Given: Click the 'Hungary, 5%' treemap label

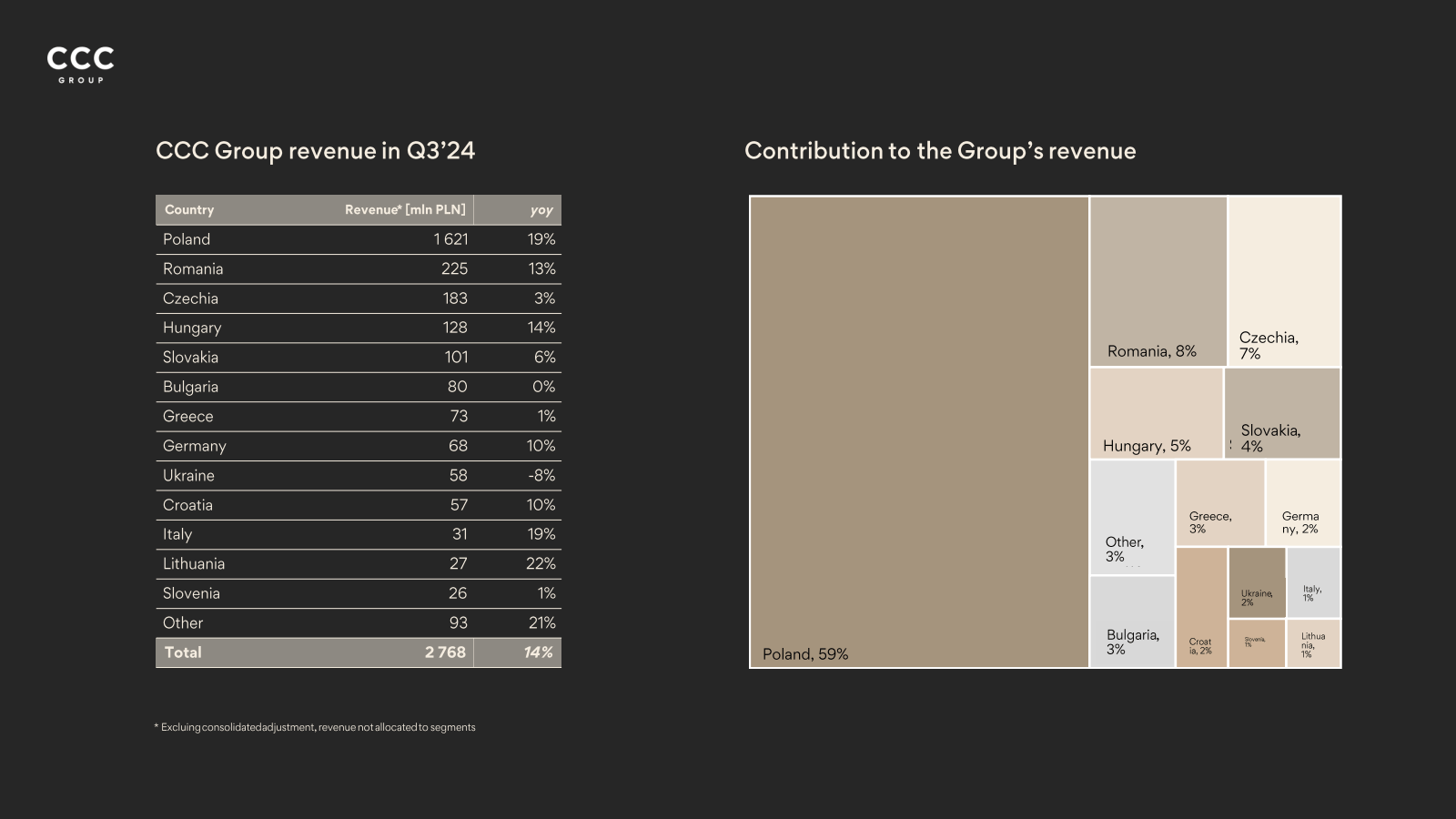Looking at the screenshot, I should click(x=1147, y=446).
